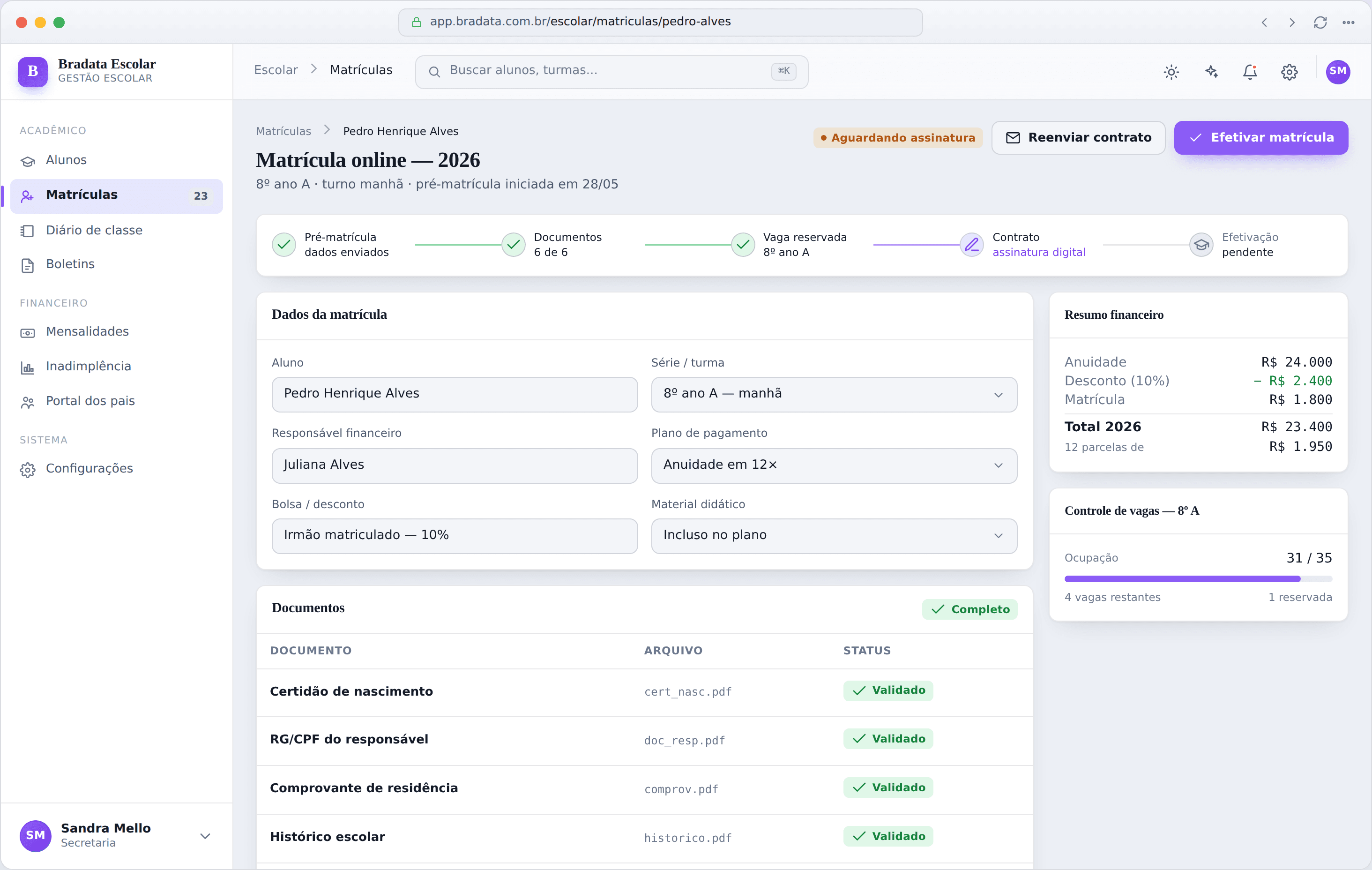
Task: Click the search magnifier icon
Action: tap(434, 72)
